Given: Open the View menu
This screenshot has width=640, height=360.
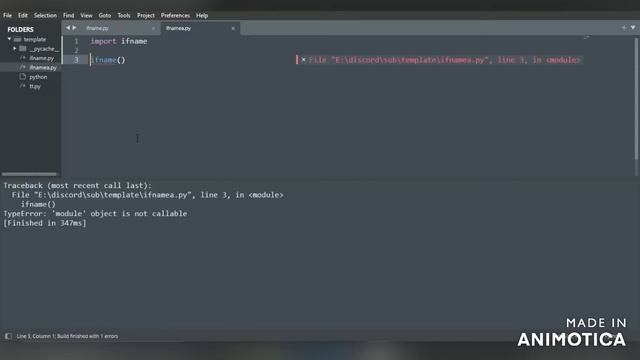Looking at the screenshot, I should pos(86,16).
